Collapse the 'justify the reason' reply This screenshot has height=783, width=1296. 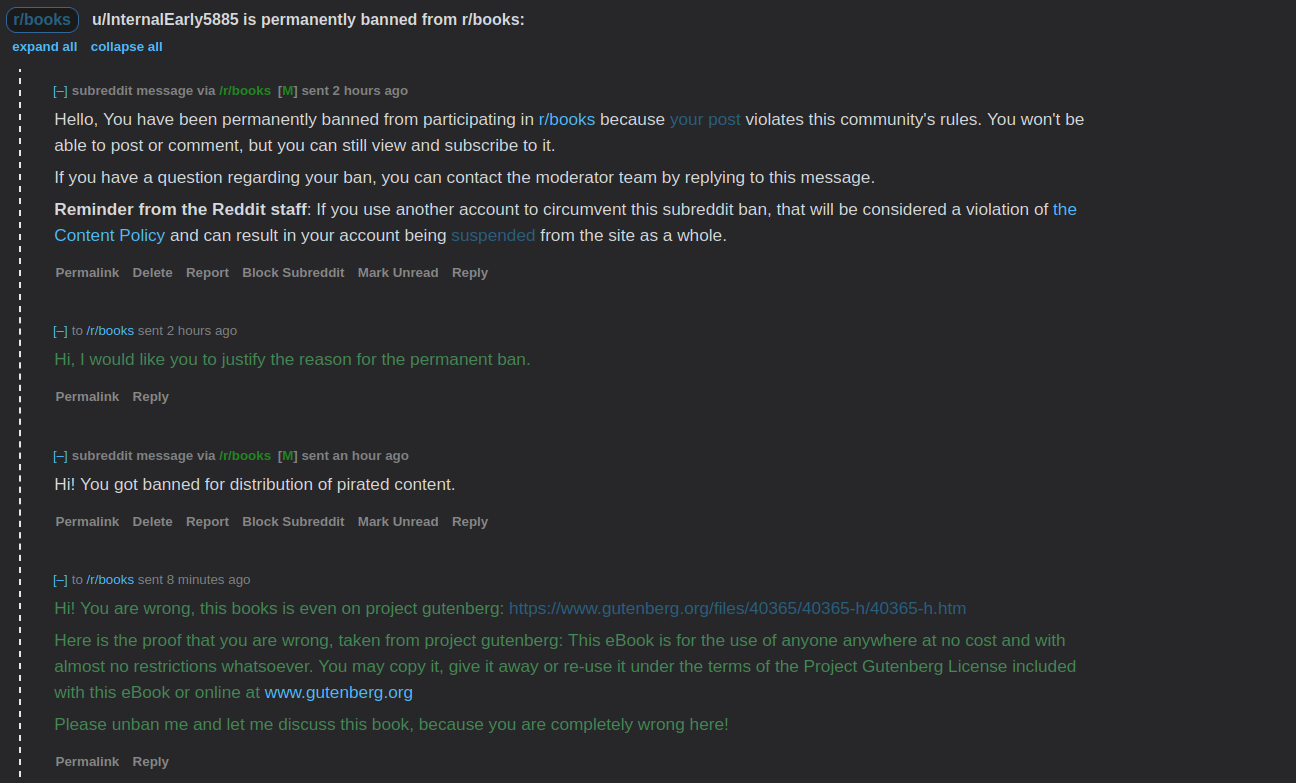click(x=60, y=331)
